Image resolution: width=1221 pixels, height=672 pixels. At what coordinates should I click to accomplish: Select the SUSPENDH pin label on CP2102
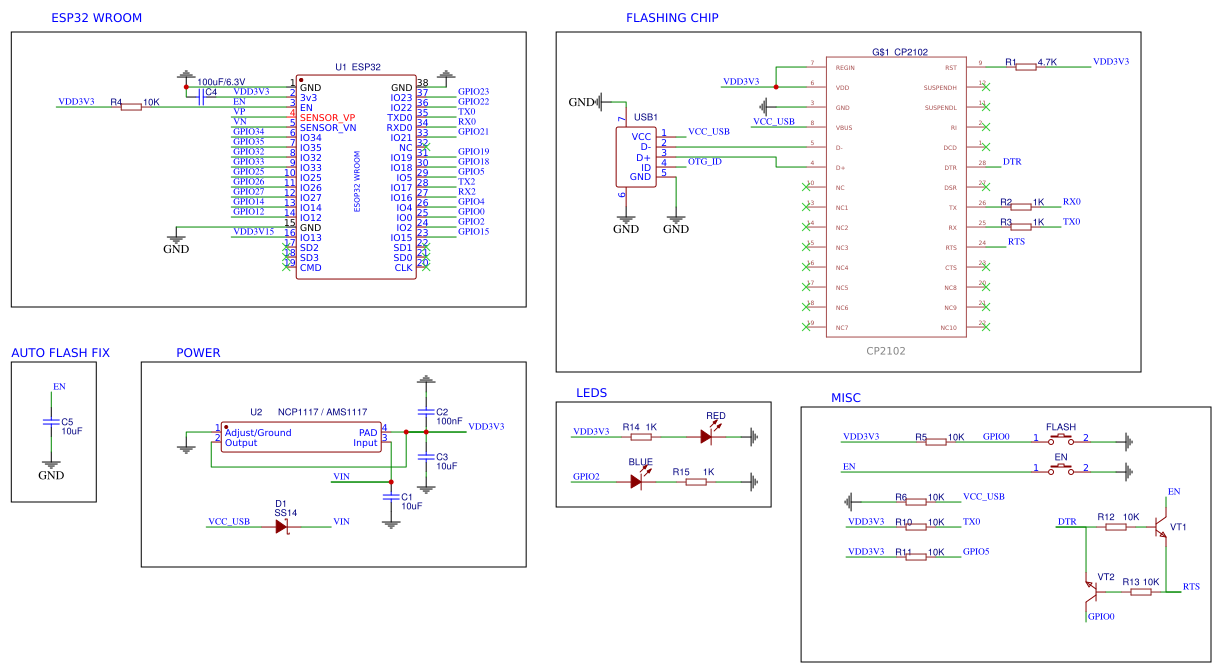(940, 88)
